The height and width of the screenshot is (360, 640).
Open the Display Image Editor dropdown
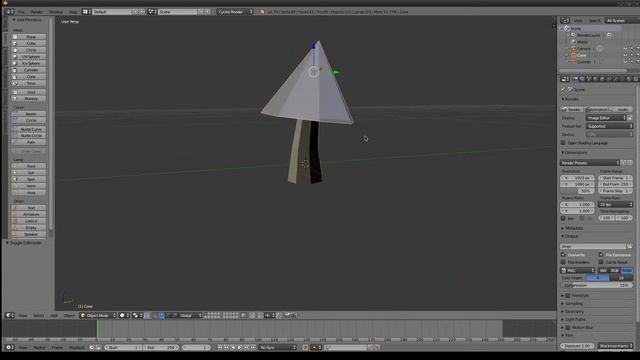point(606,118)
